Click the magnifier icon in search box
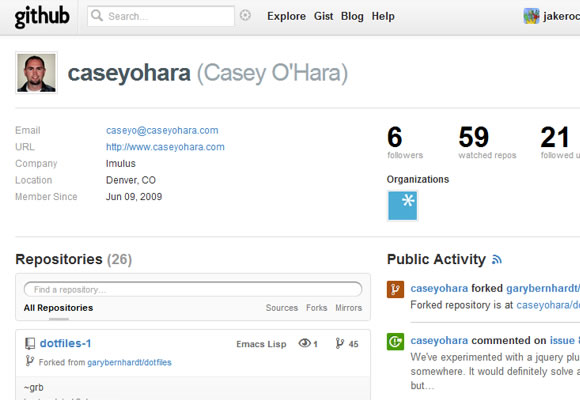 tap(97, 16)
